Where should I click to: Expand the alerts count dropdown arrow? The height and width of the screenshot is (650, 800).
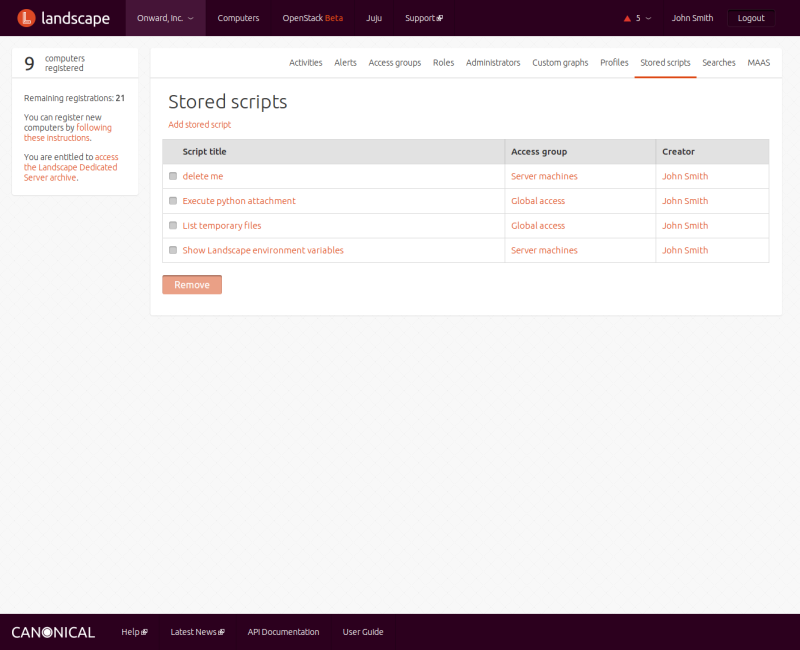pos(649,18)
